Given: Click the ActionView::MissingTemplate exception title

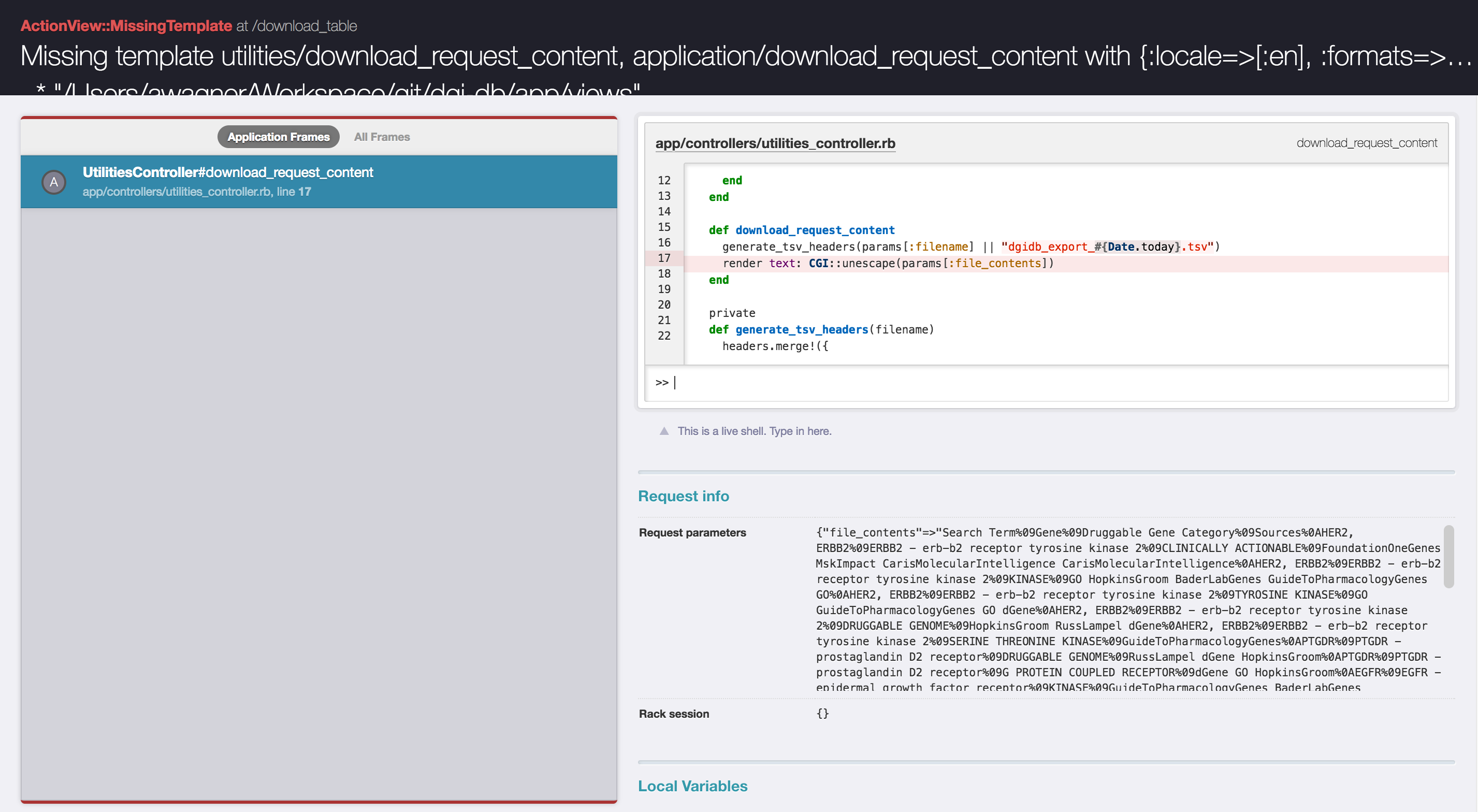Looking at the screenshot, I should 126,26.
